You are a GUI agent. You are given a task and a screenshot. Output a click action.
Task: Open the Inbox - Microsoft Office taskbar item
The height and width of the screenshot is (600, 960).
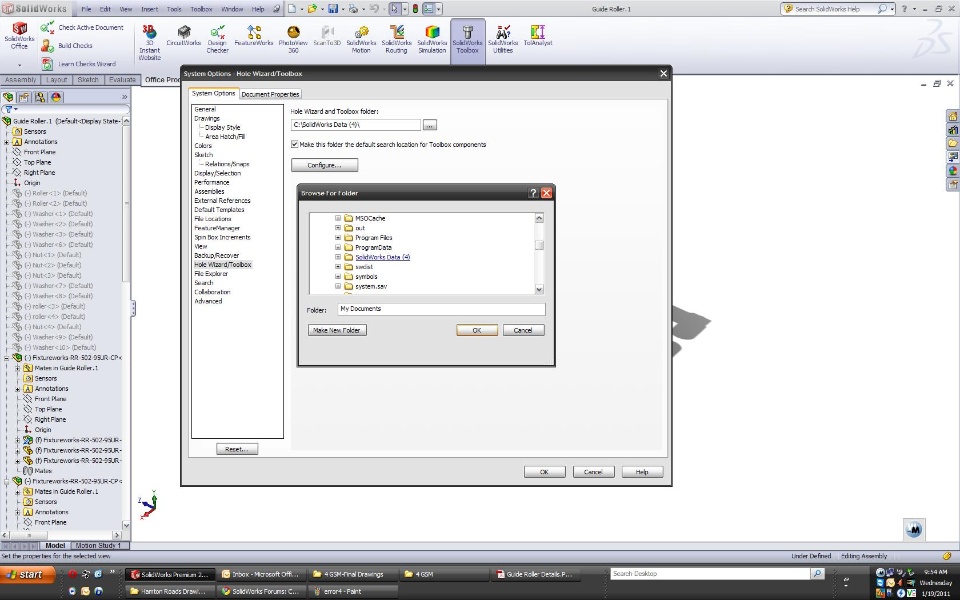click(x=261, y=574)
